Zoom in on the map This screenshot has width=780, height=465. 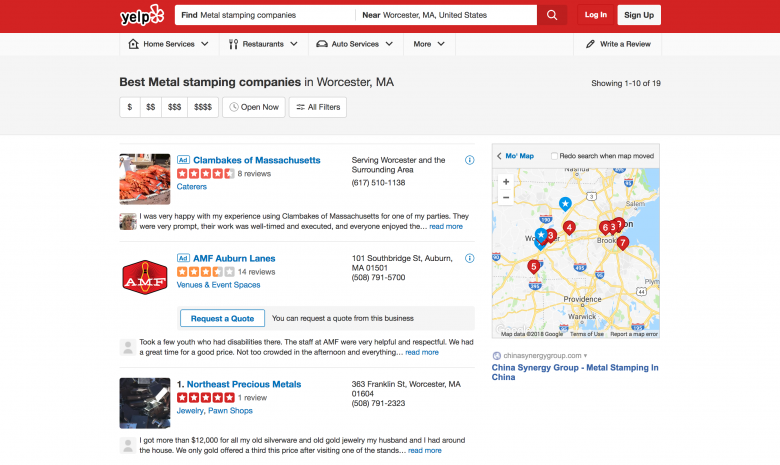(x=506, y=182)
